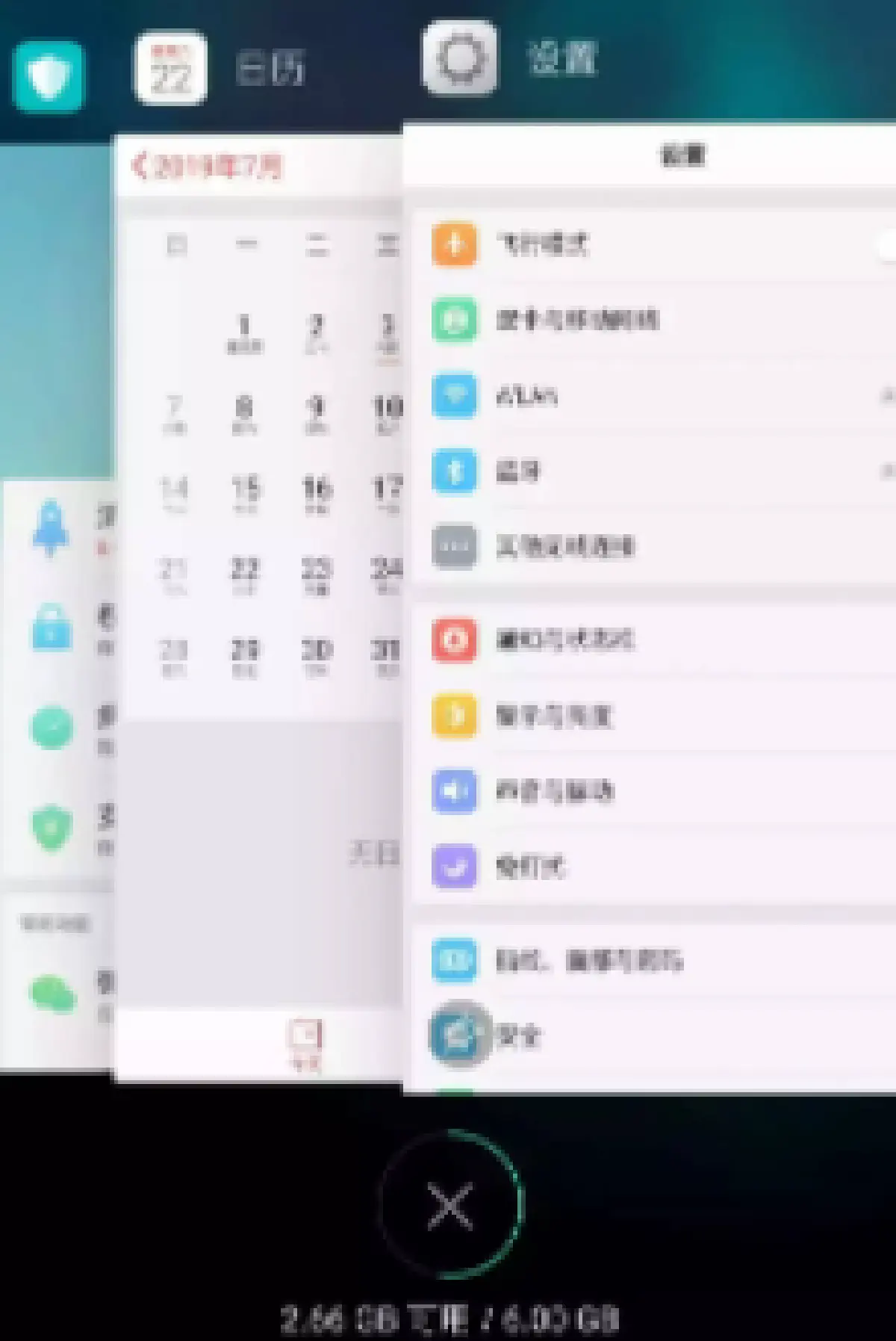Select date 22 in the July calendar
The height and width of the screenshot is (1341, 896).
click(244, 574)
